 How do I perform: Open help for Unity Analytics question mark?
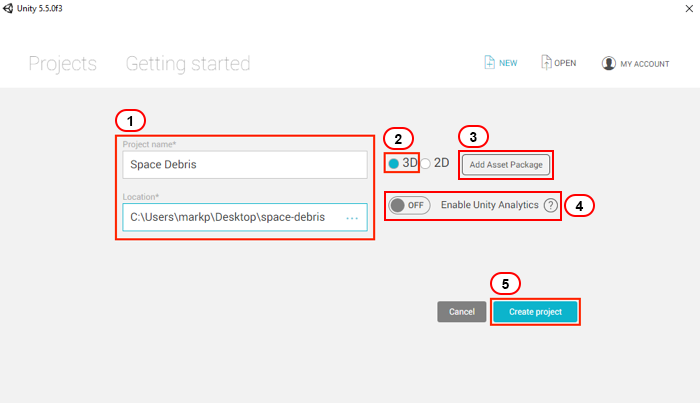point(550,205)
